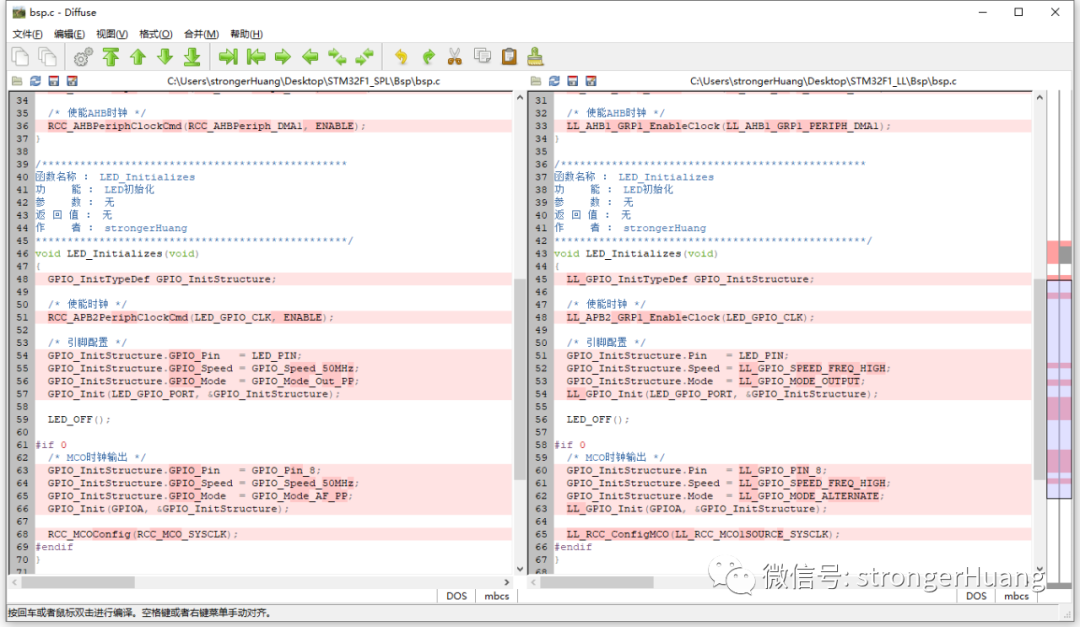Save left pane file as
Screen dimensions: 1080x627
pyautogui.click(x=72, y=81)
